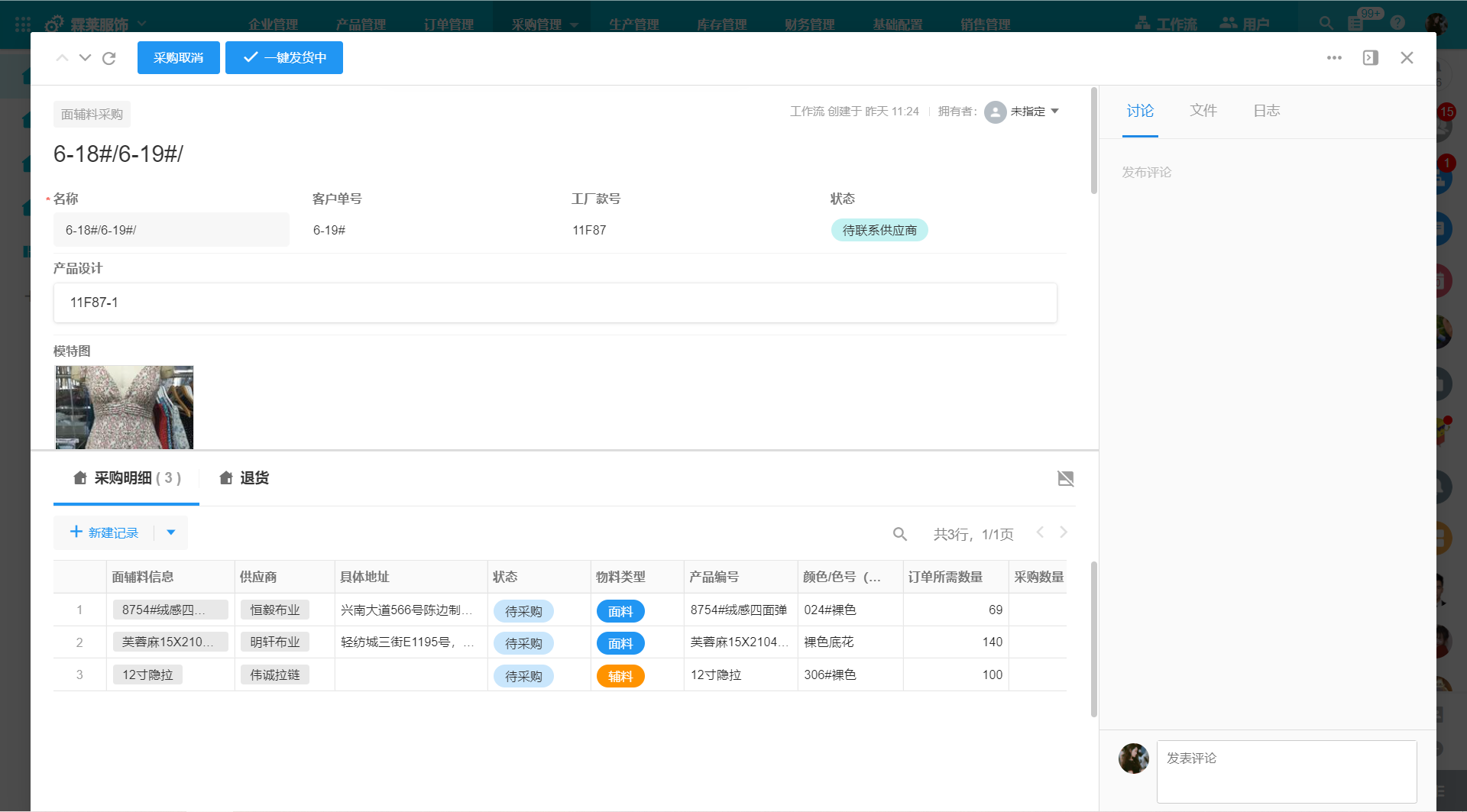Viewport: 1467px width, 812px height.
Task: Open help via the question mark icon
Action: coord(1399,21)
